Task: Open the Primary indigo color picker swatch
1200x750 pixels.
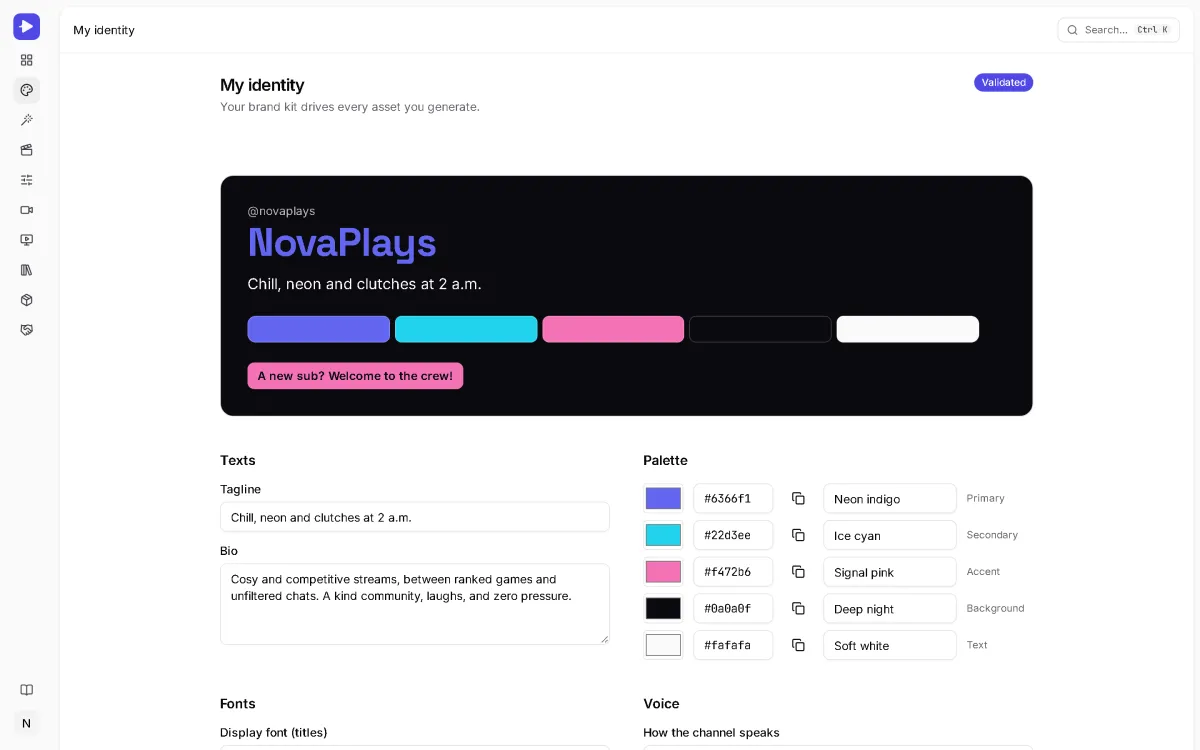Action: [x=663, y=498]
